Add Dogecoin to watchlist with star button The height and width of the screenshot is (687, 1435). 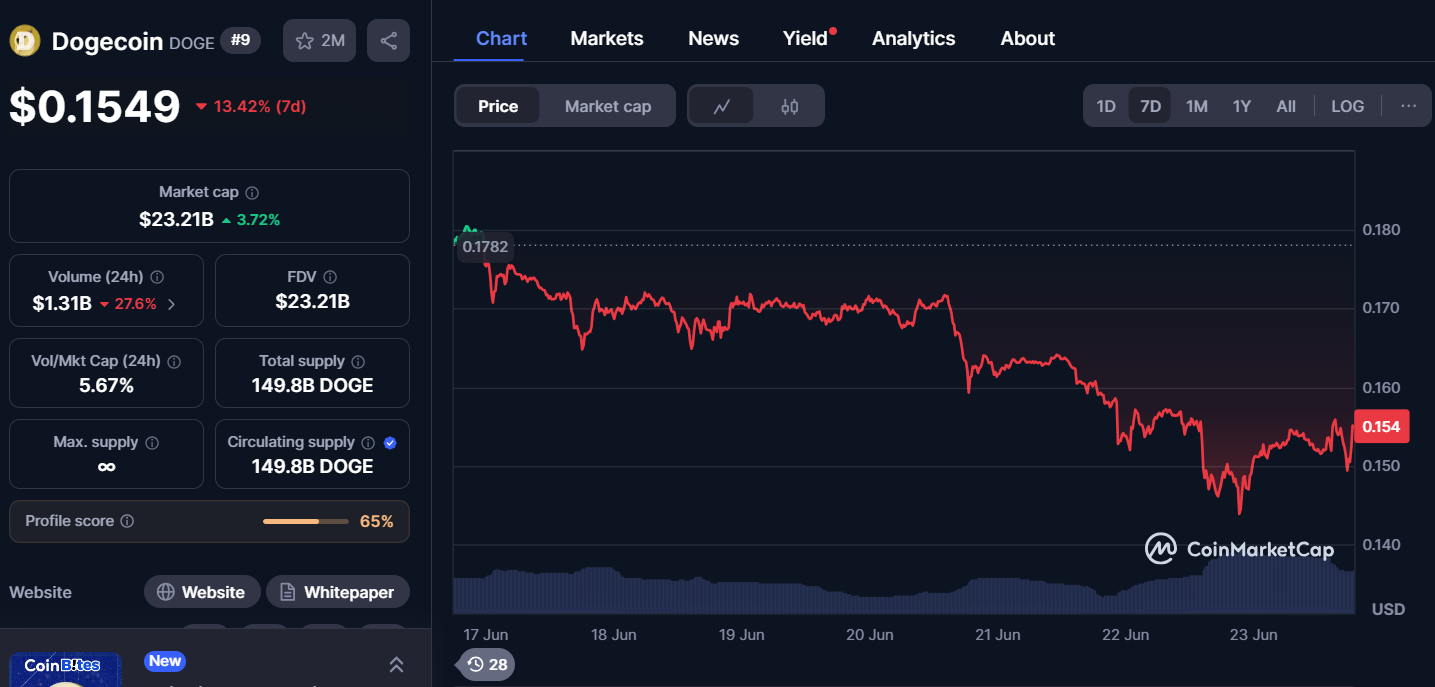pos(319,41)
